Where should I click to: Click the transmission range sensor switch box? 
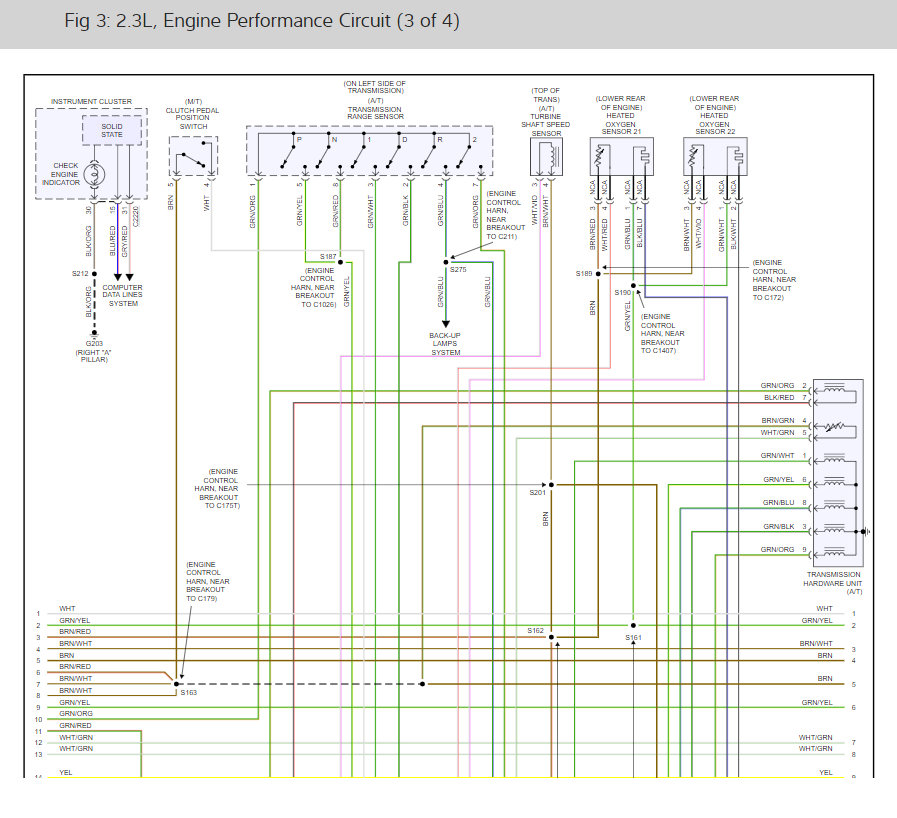click(x=370, y=150)
